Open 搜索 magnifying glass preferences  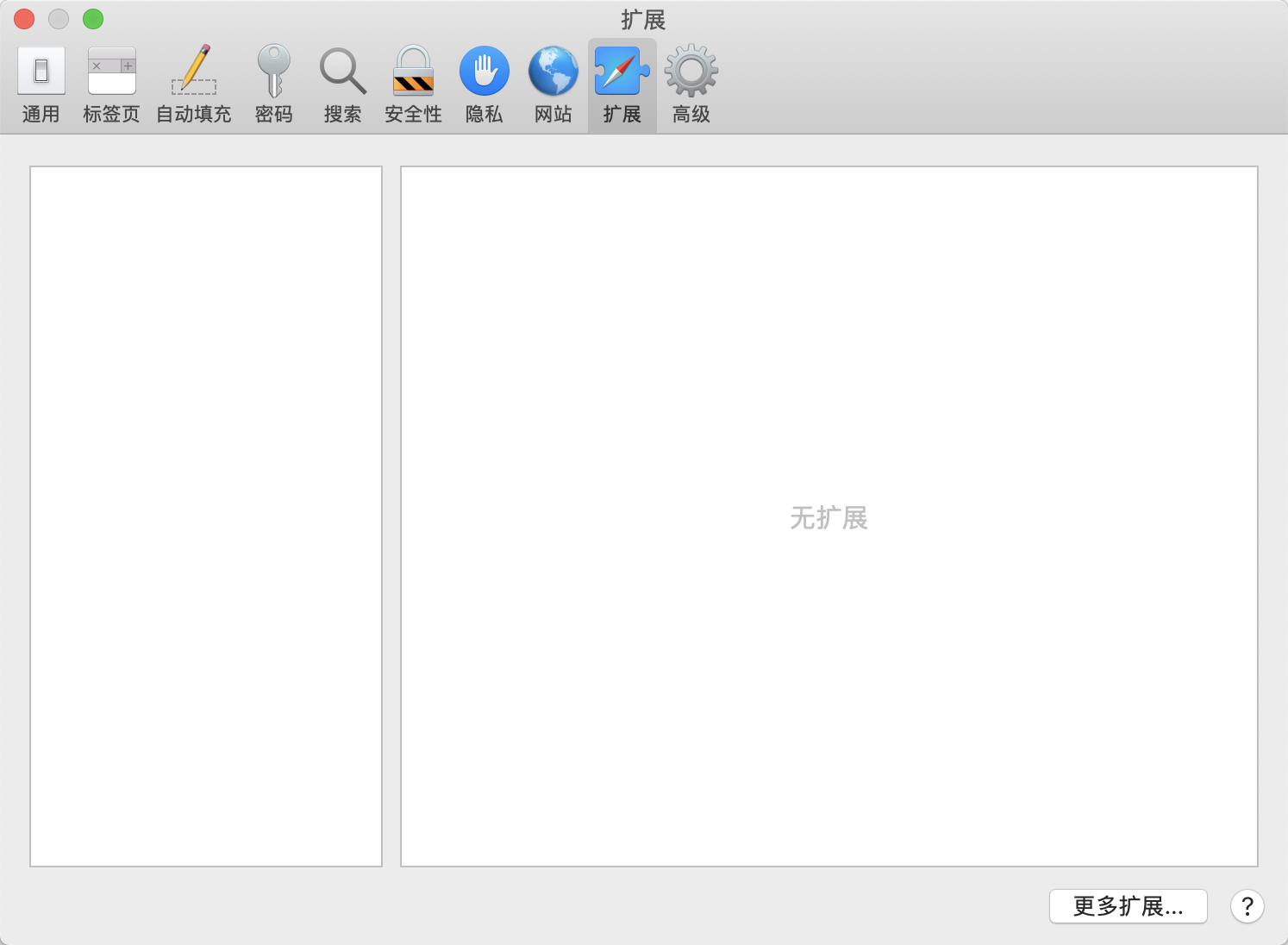click(342, 85)
